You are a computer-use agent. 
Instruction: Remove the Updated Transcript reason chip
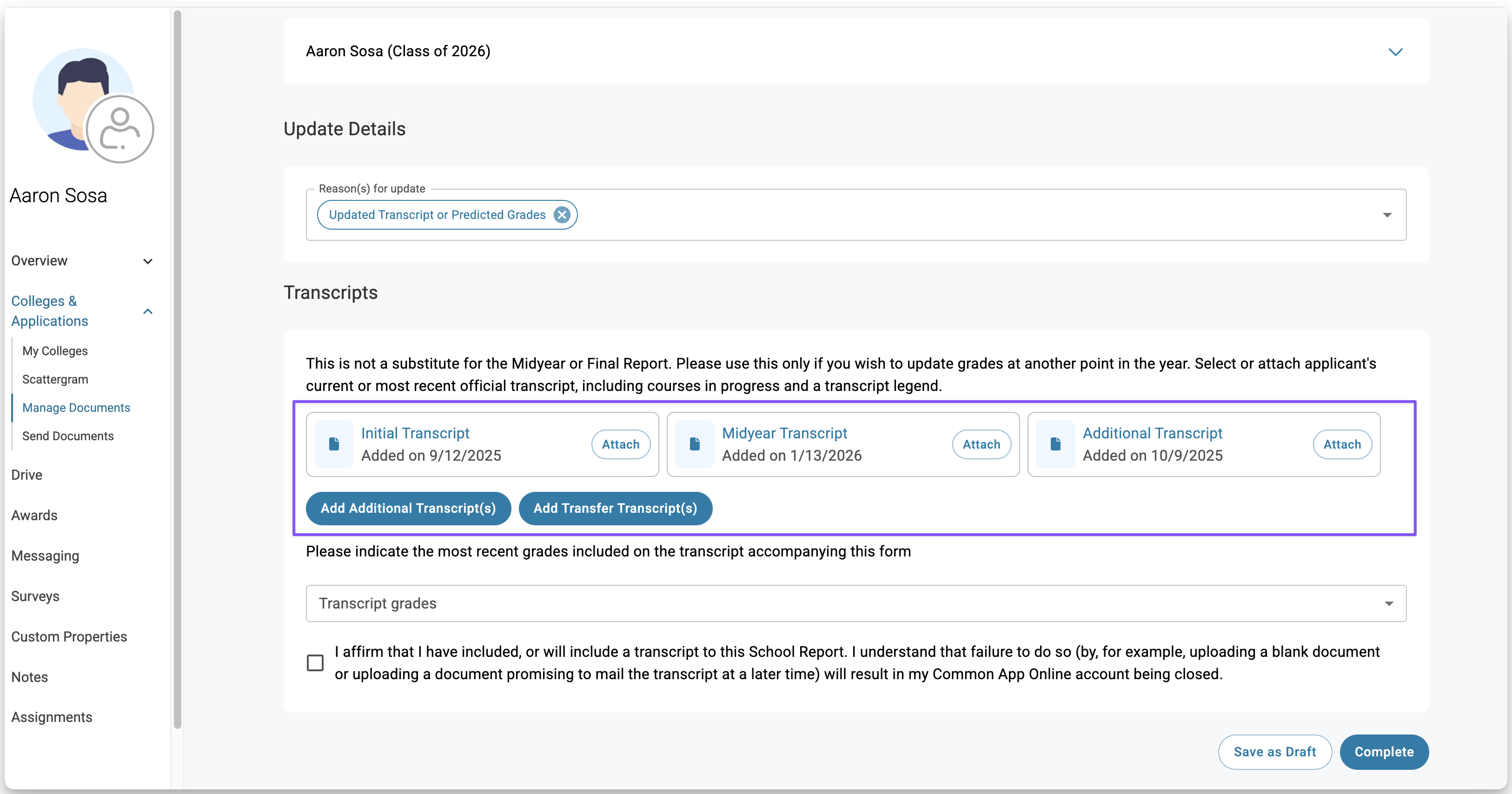coord(562,215)
